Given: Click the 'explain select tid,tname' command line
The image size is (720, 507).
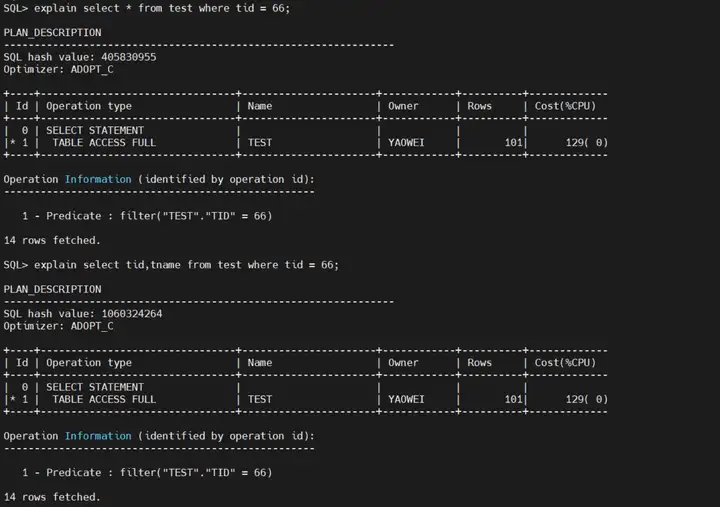Looking at the screenshot, I should [x=186, y=265].
